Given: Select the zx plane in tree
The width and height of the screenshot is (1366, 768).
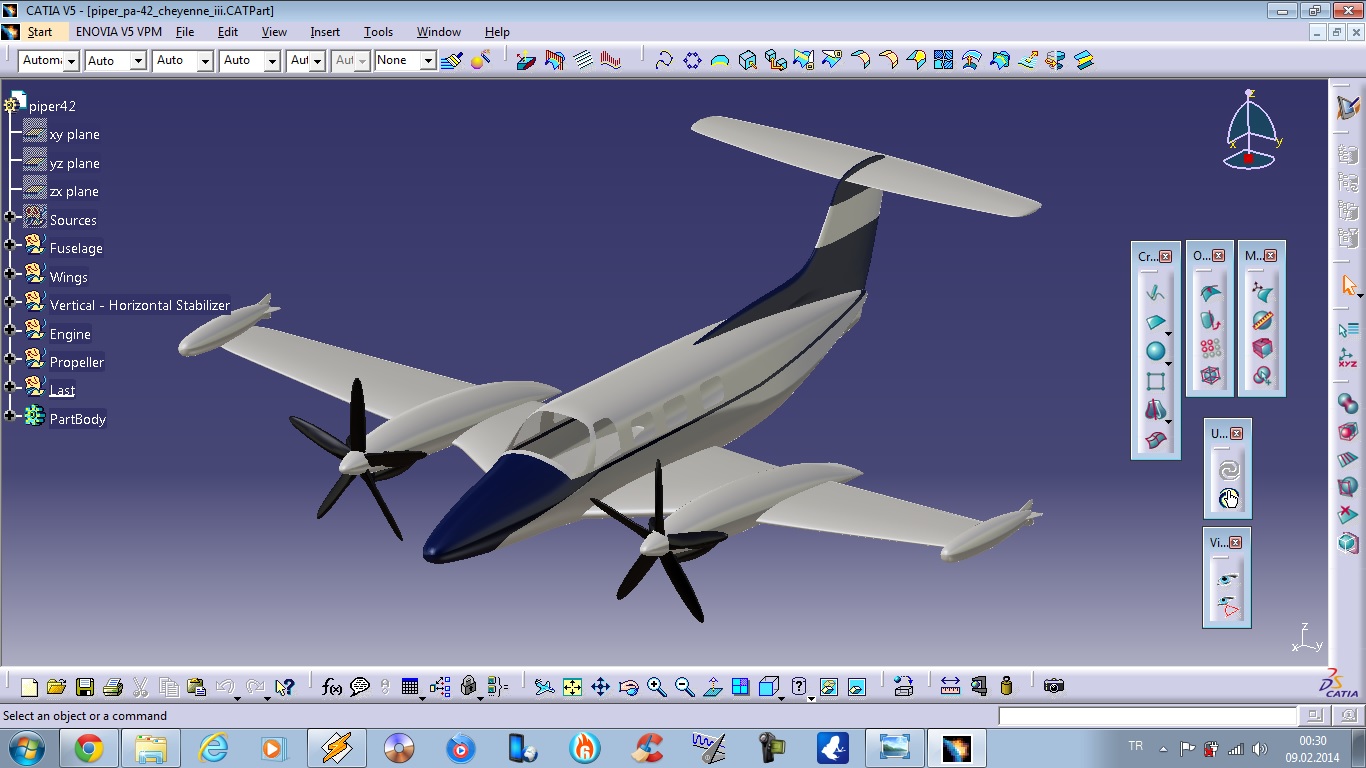Looking at the screenshot, I should point(75,192).
